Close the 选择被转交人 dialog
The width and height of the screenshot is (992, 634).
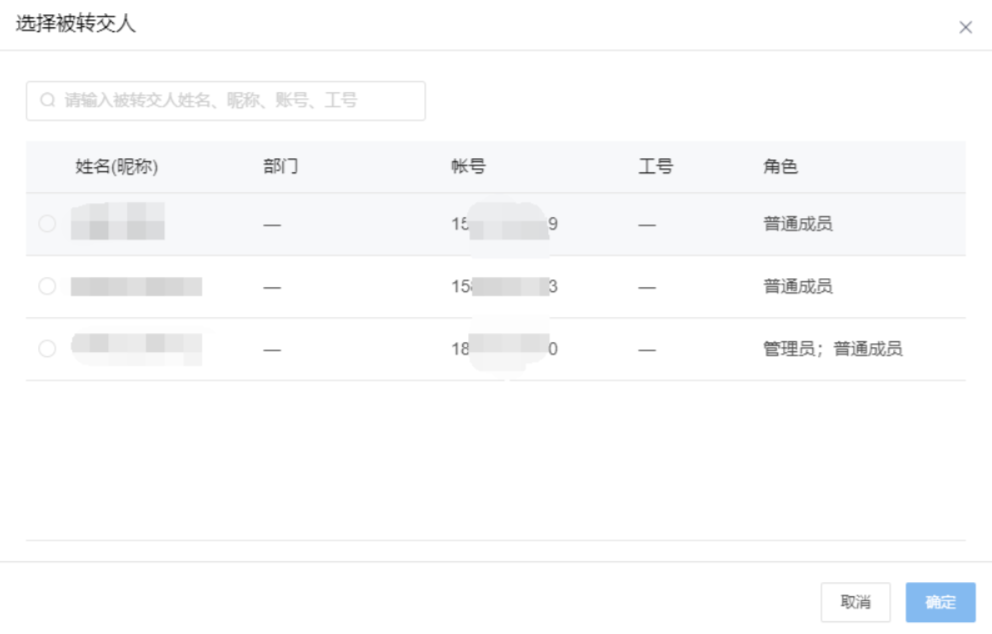965,28
